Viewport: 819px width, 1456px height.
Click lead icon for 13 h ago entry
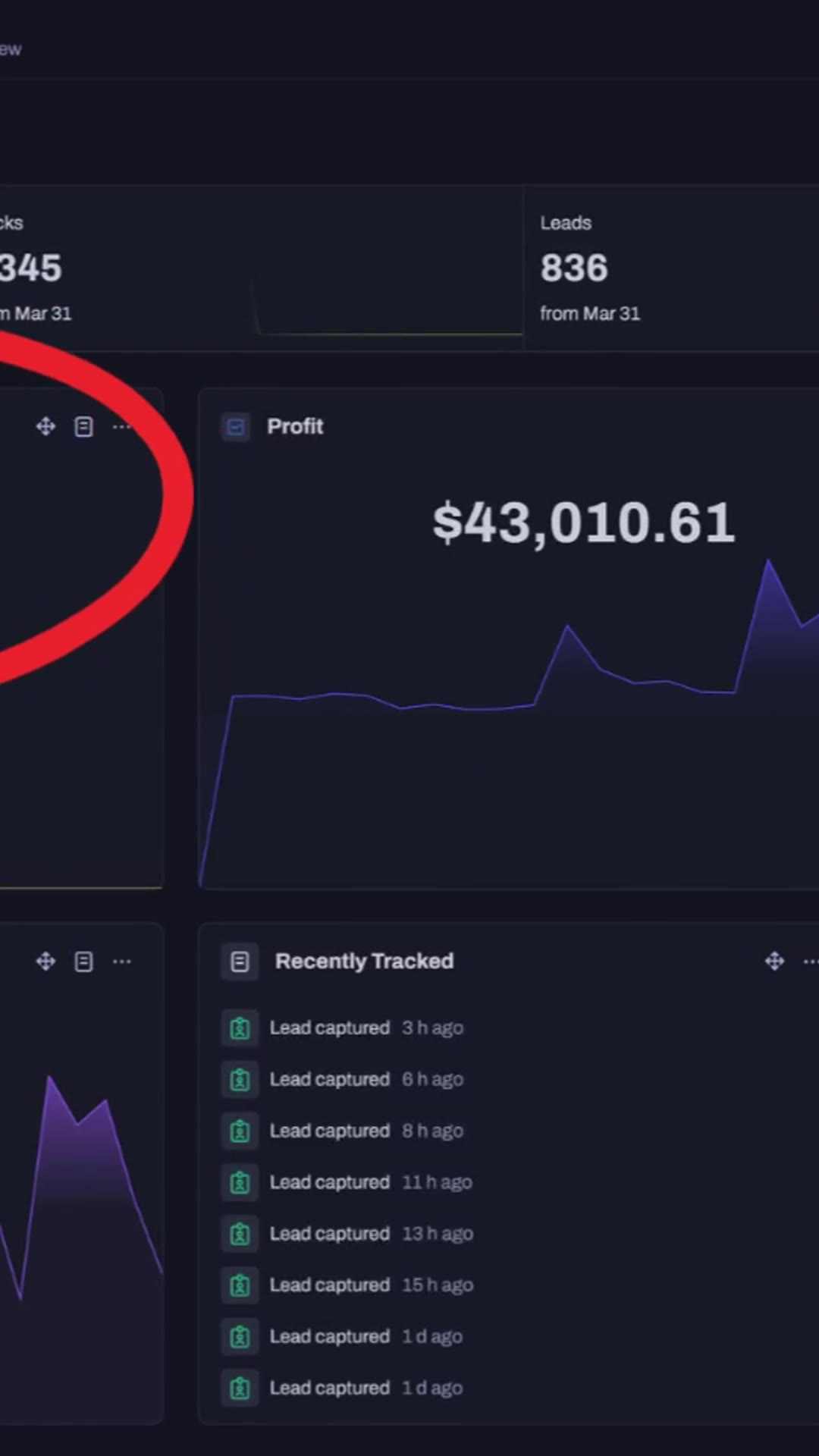point(240,1234)
